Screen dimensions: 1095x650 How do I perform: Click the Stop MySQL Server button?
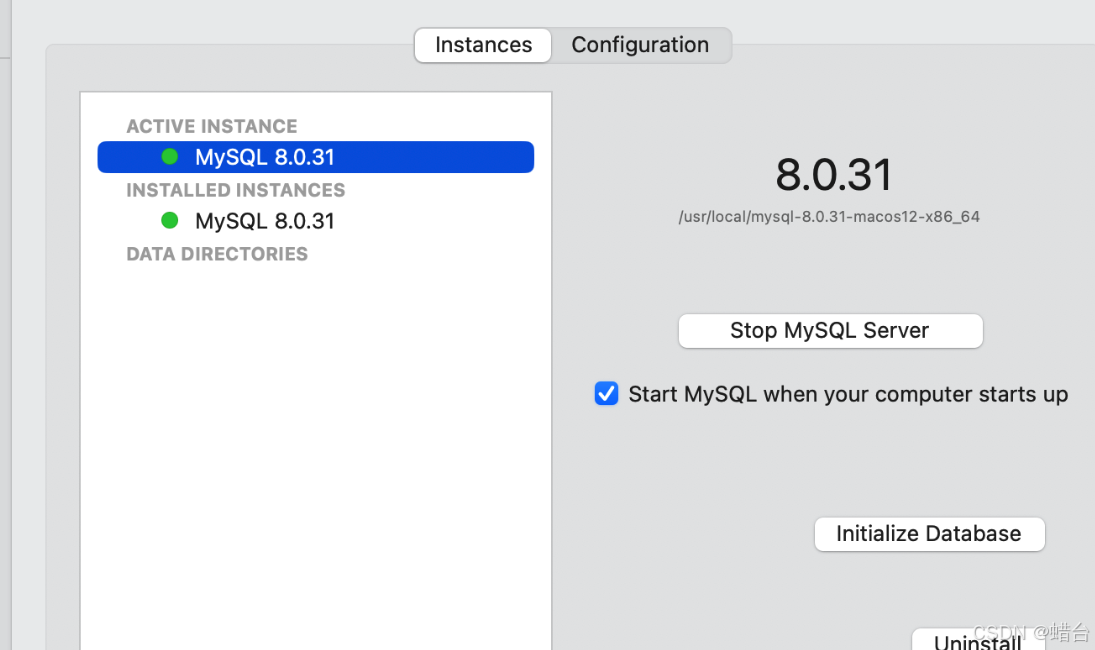(x=830, y=330)
